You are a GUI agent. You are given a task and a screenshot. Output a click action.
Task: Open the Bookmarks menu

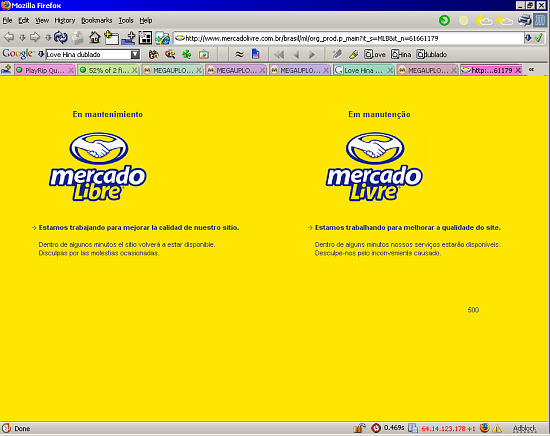coord(97,20)
